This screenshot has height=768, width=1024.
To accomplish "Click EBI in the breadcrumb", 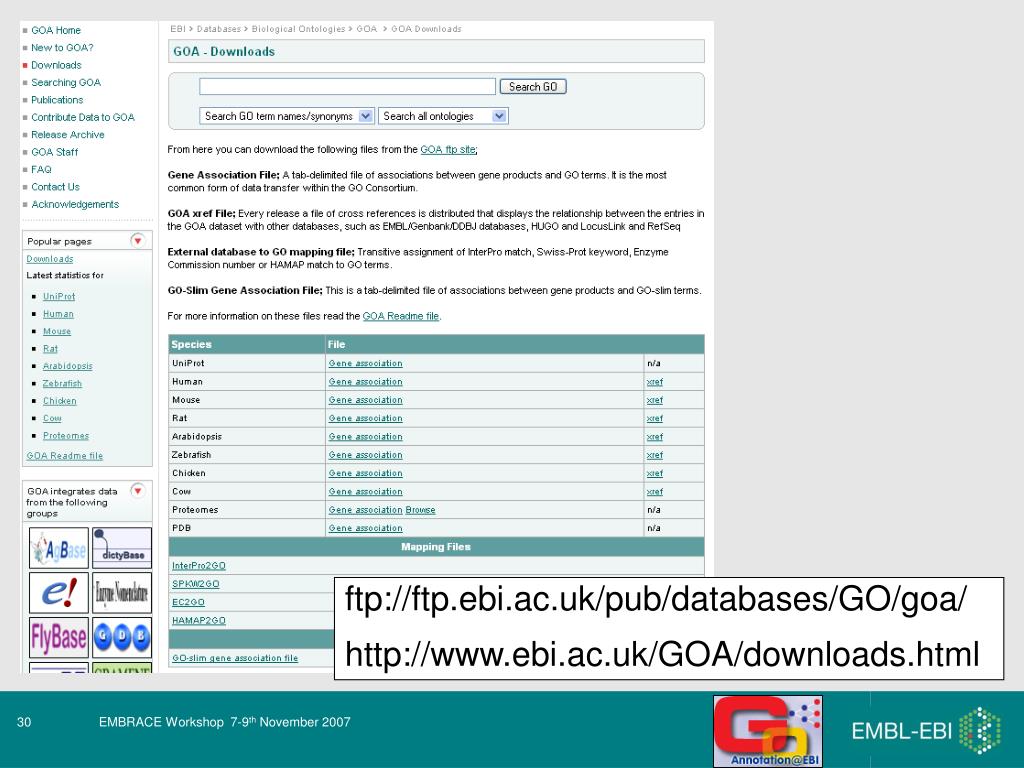I will (178, 29).
